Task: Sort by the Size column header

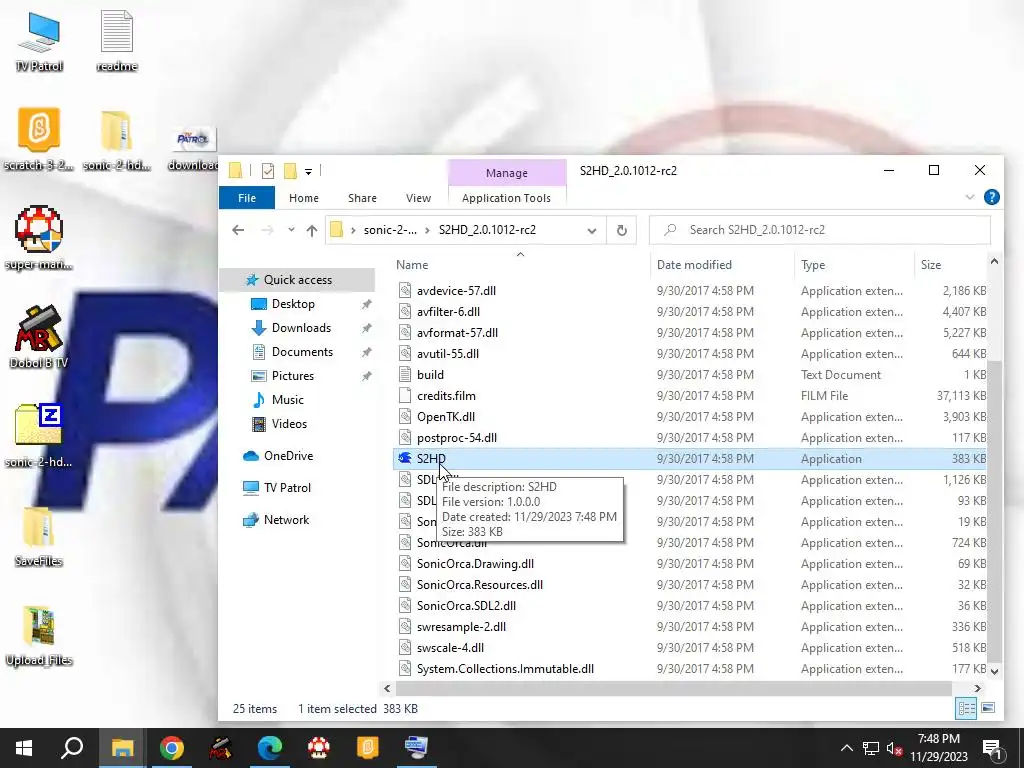Action: click(x=931, y=264)
